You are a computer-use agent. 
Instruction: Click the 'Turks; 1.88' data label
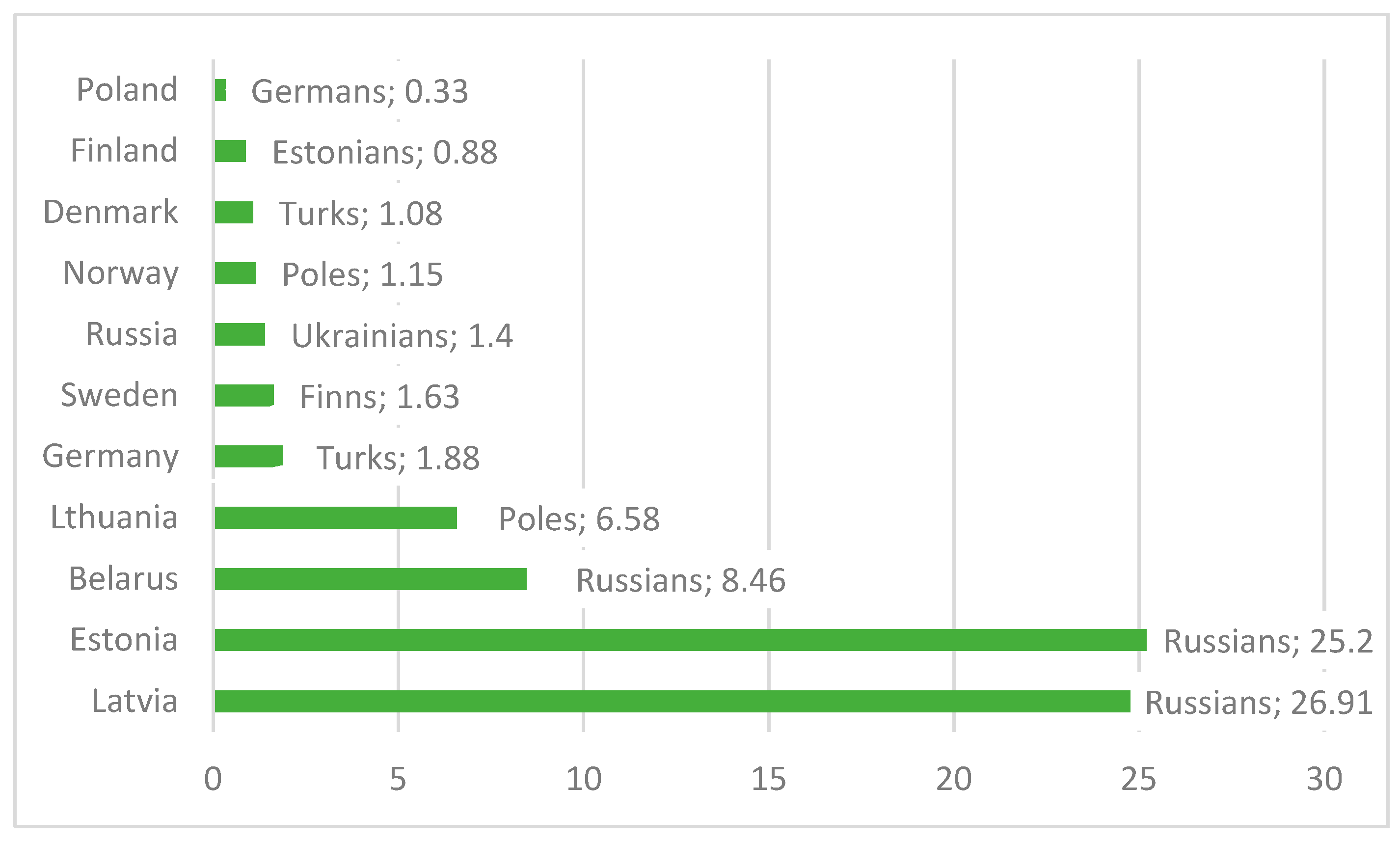coord(398,458)
